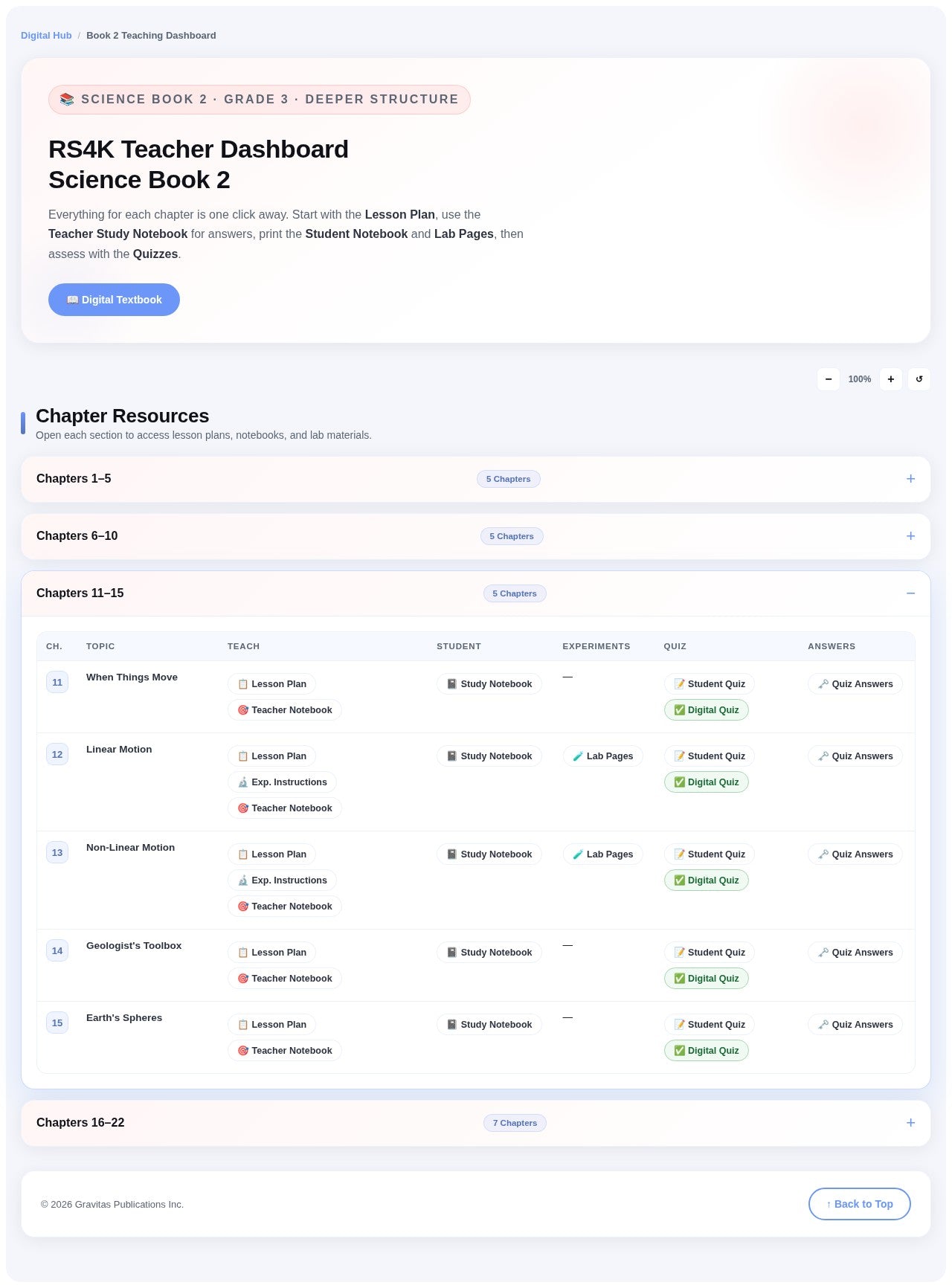Click the plus icon on Chapters 6–10
Viewport: 952px width, 1288px height.
click(x=910, y=536)
